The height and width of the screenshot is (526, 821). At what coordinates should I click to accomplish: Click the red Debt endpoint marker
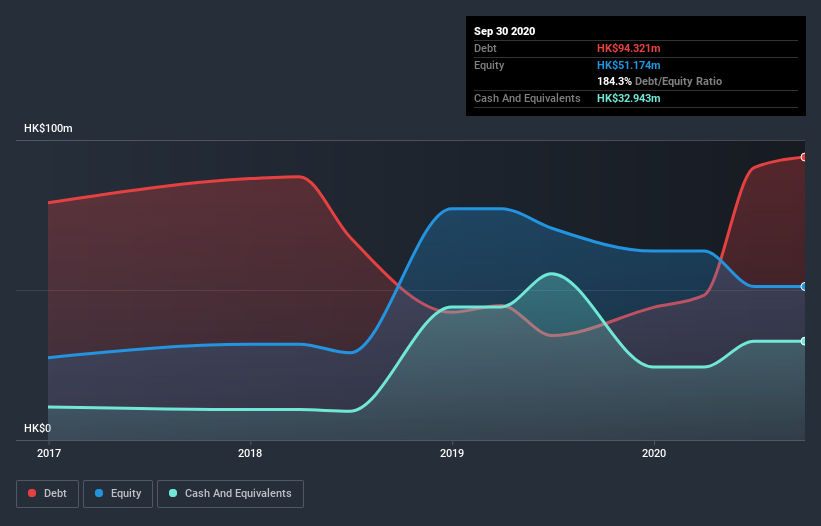(x=804, y=157)
